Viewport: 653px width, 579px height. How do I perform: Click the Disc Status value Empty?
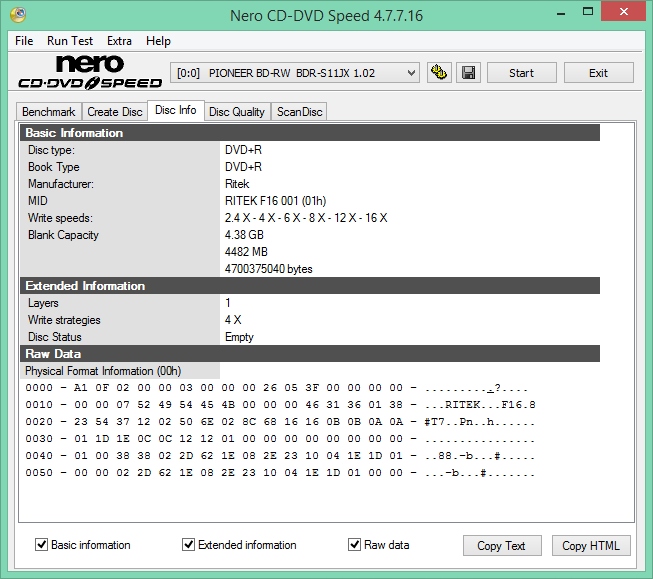point(239,337)
